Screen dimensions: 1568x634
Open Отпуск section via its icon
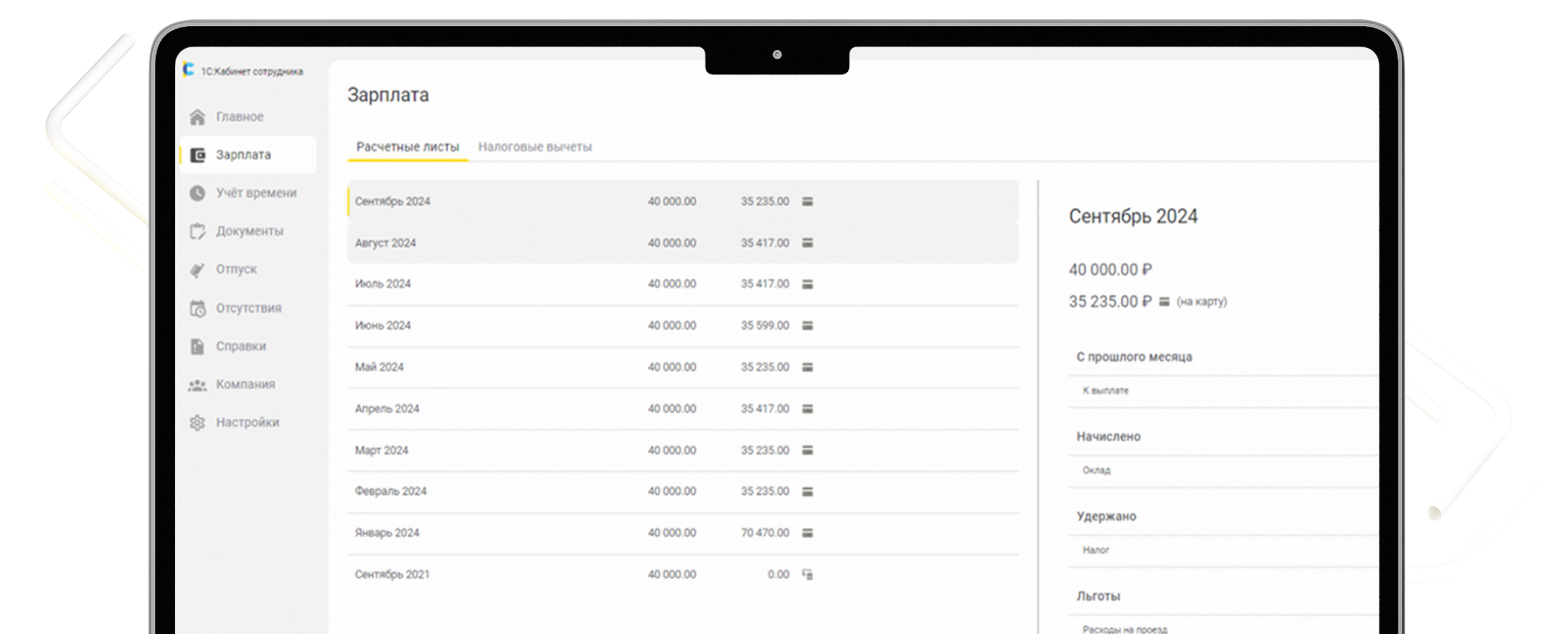point(197,270)
